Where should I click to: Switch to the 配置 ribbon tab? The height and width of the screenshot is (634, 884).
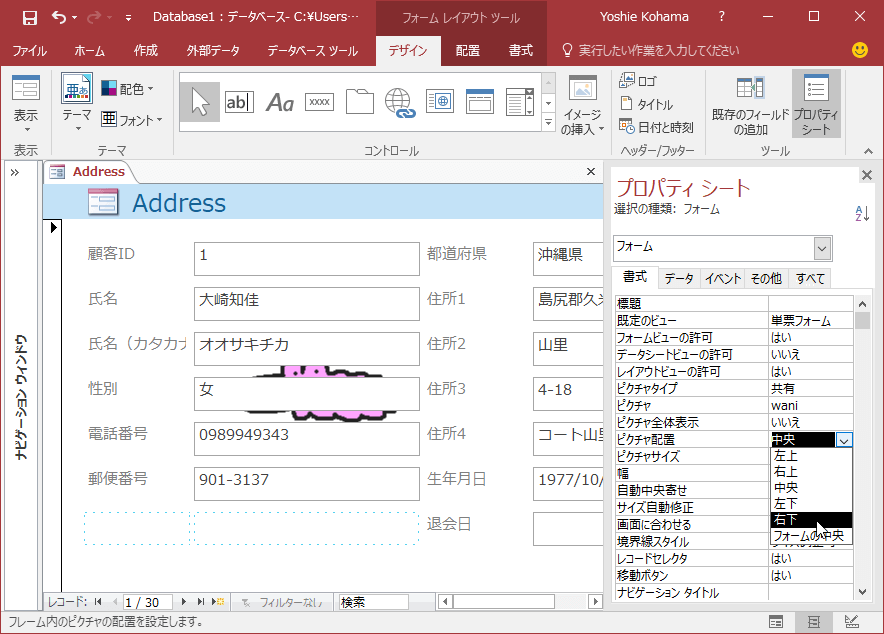pos(468,51)
